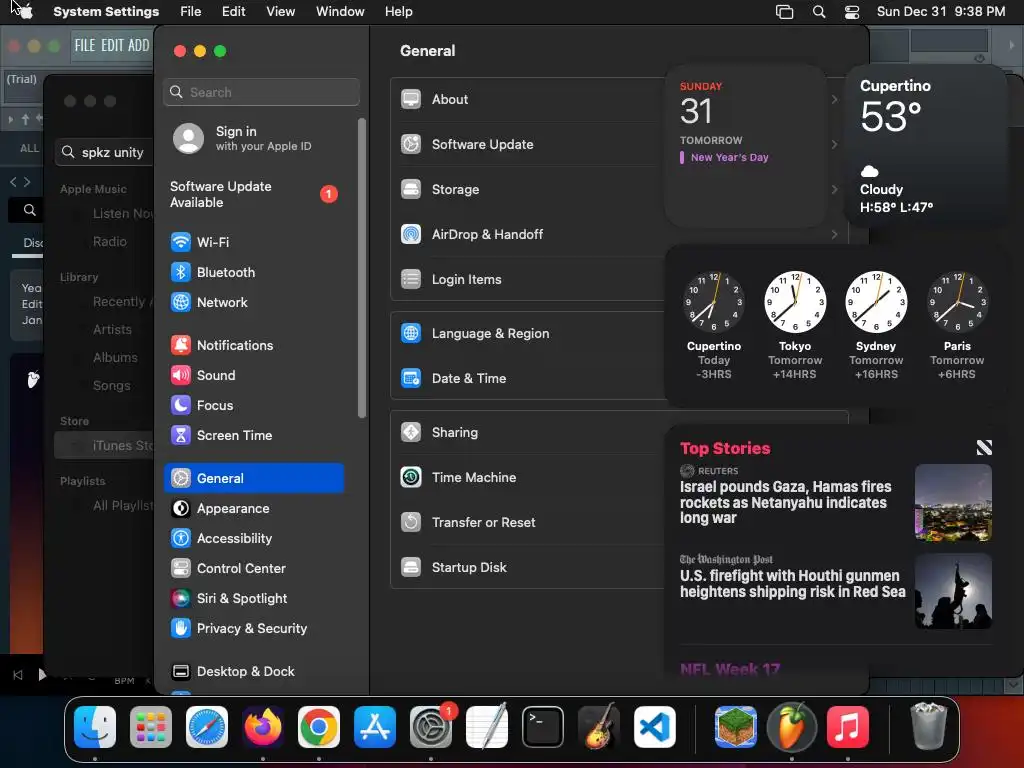Screen dimensions: 1024x768
Task: Open TextEdit from the Dock
Action: 487,726
